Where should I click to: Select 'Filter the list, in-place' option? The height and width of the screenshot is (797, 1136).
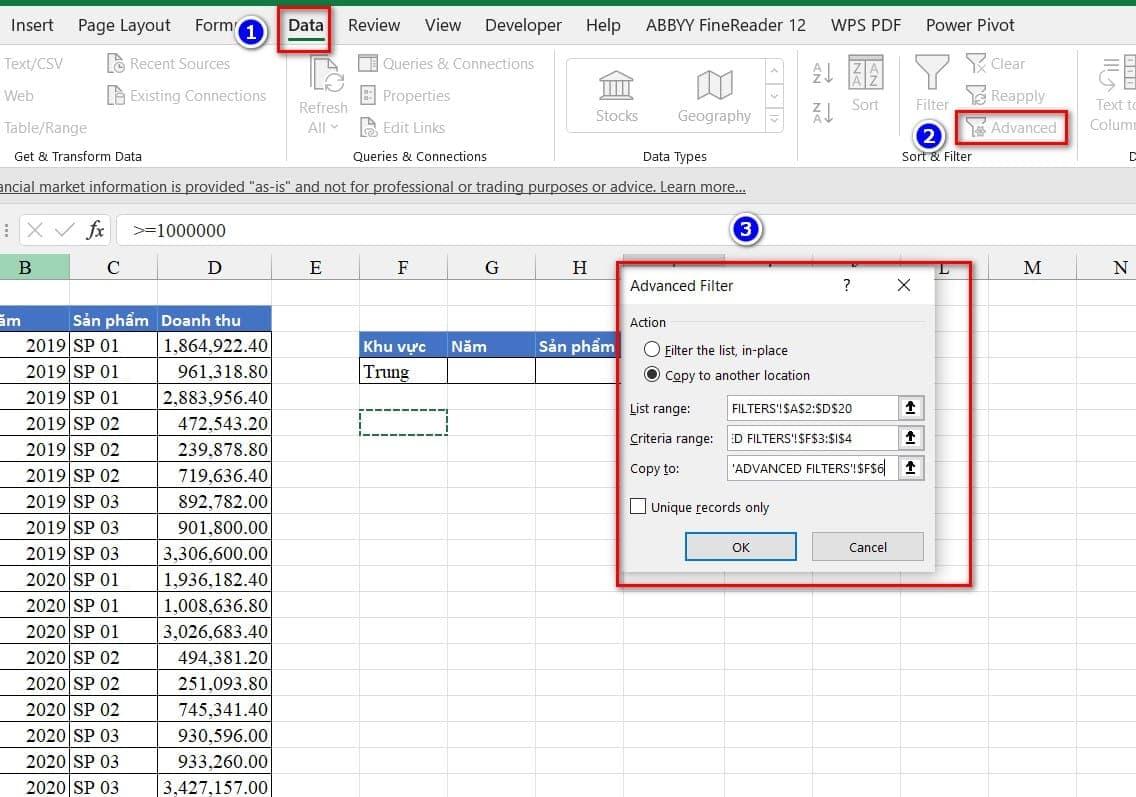[x=652, y=350]
